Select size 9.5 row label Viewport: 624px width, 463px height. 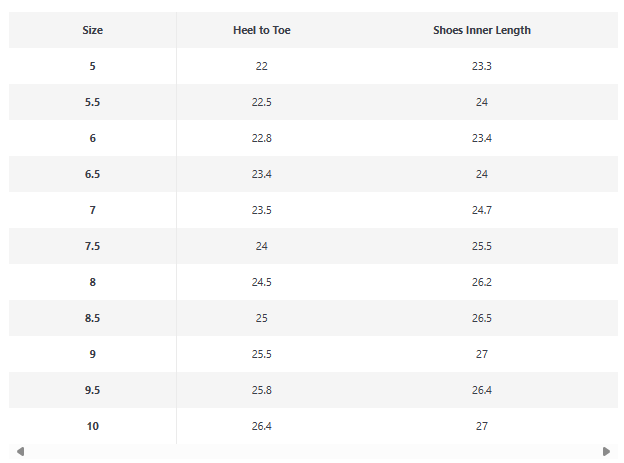click(x=92, y=390)
